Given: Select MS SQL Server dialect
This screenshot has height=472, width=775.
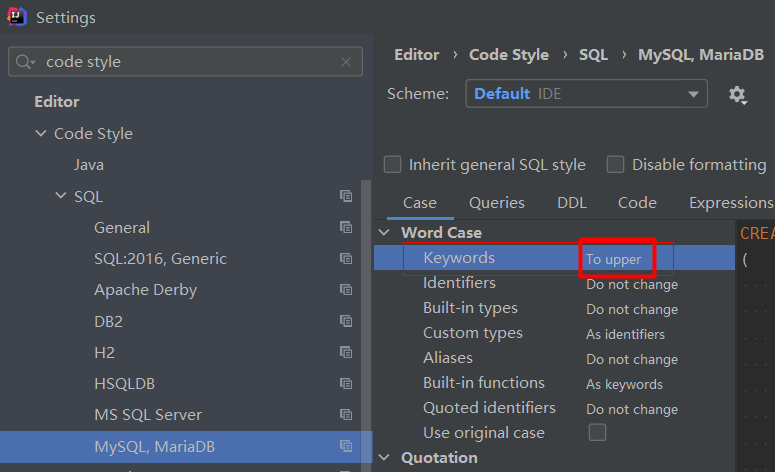Looking at the screenshot, I should (148, 415).
